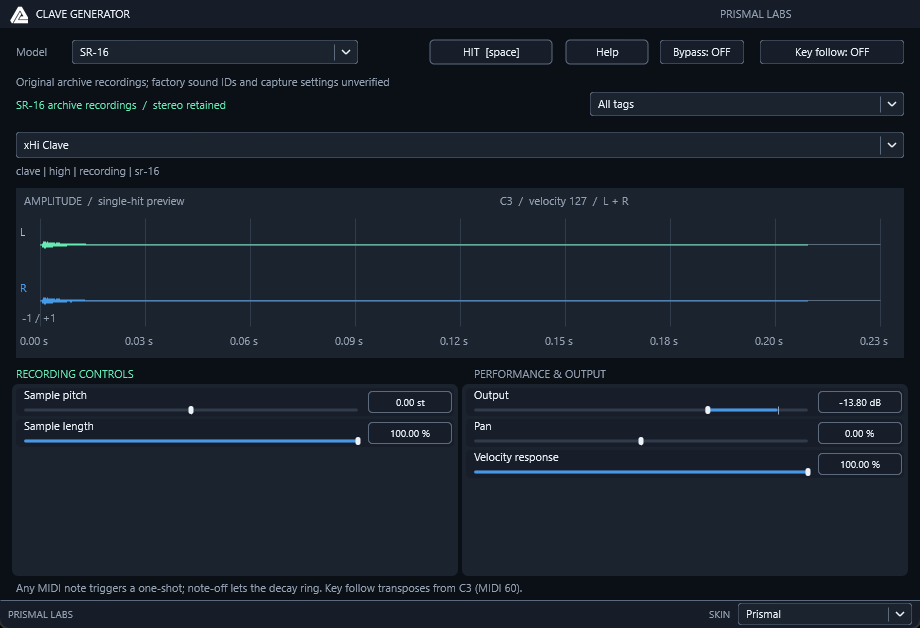The height and width of the screenshot is (628, 920).
Task: Click the Output slider handle
Action: (708, 410)
